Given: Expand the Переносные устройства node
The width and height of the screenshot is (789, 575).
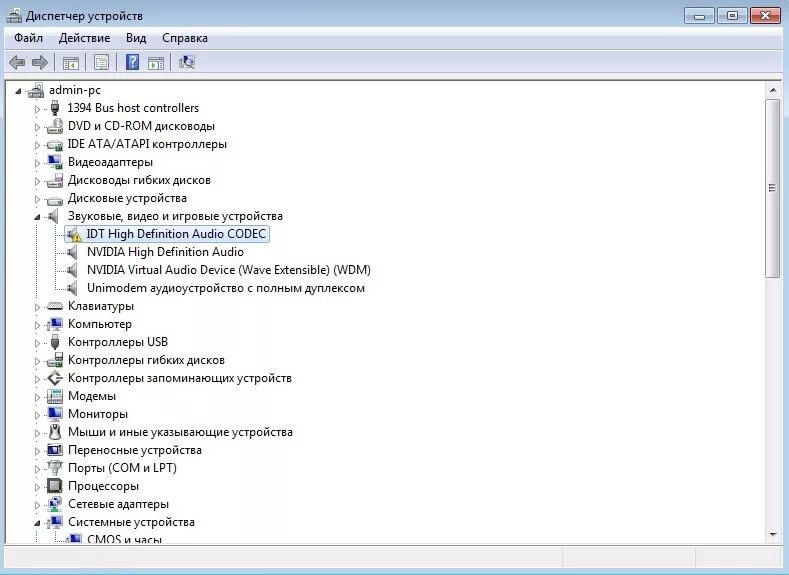Looking at the screenshot, I should 37,451.
